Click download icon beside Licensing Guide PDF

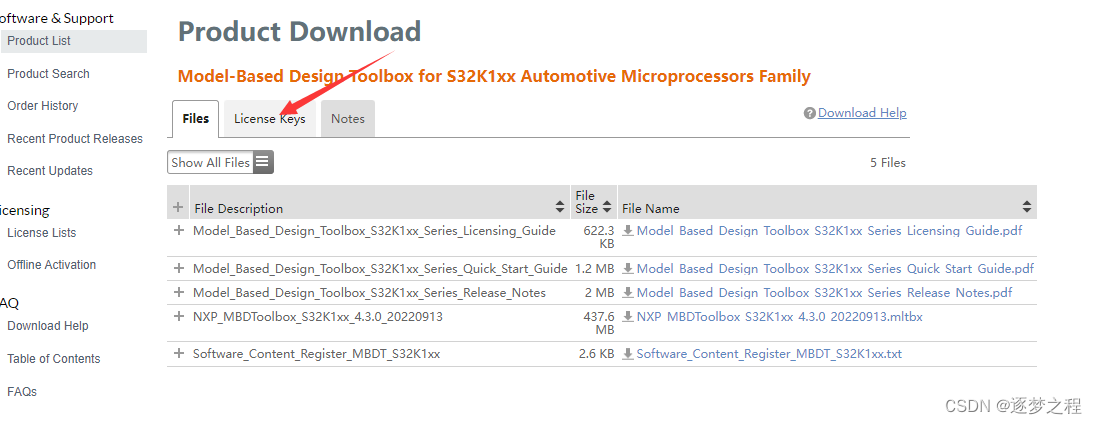coord(628,231)
